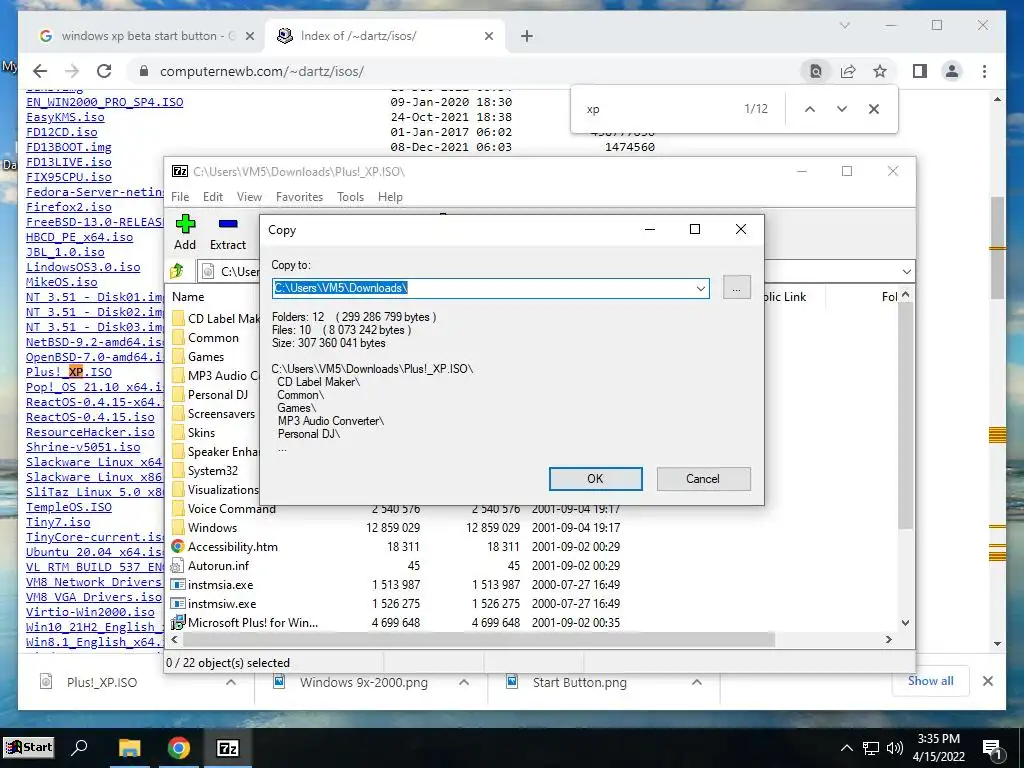1024x768 pixels.
Task: Open TempleOS.ISO link
Action: (69, 507)
